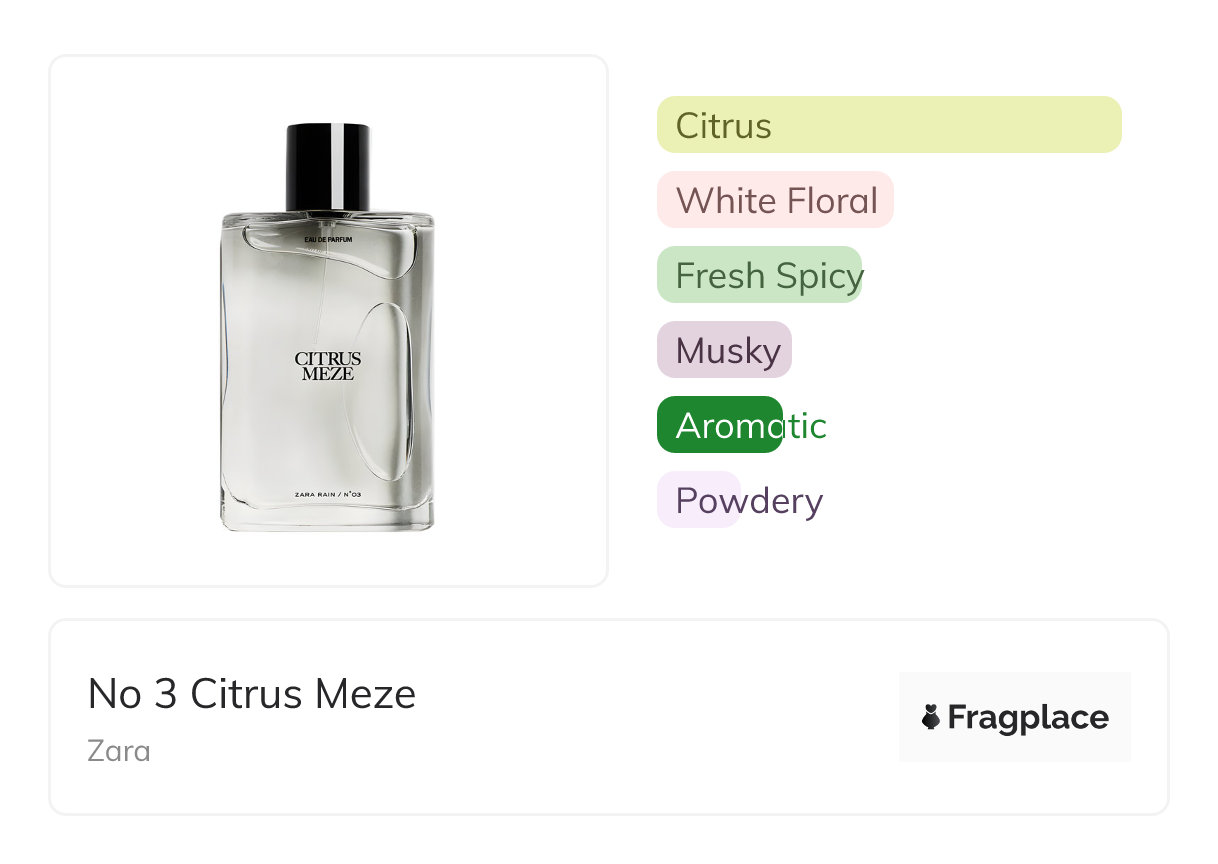Screen dimensions: 1218x864
Task: Click the ZARA RAIN / N°03 bottle text
Action: click(328, 494)
